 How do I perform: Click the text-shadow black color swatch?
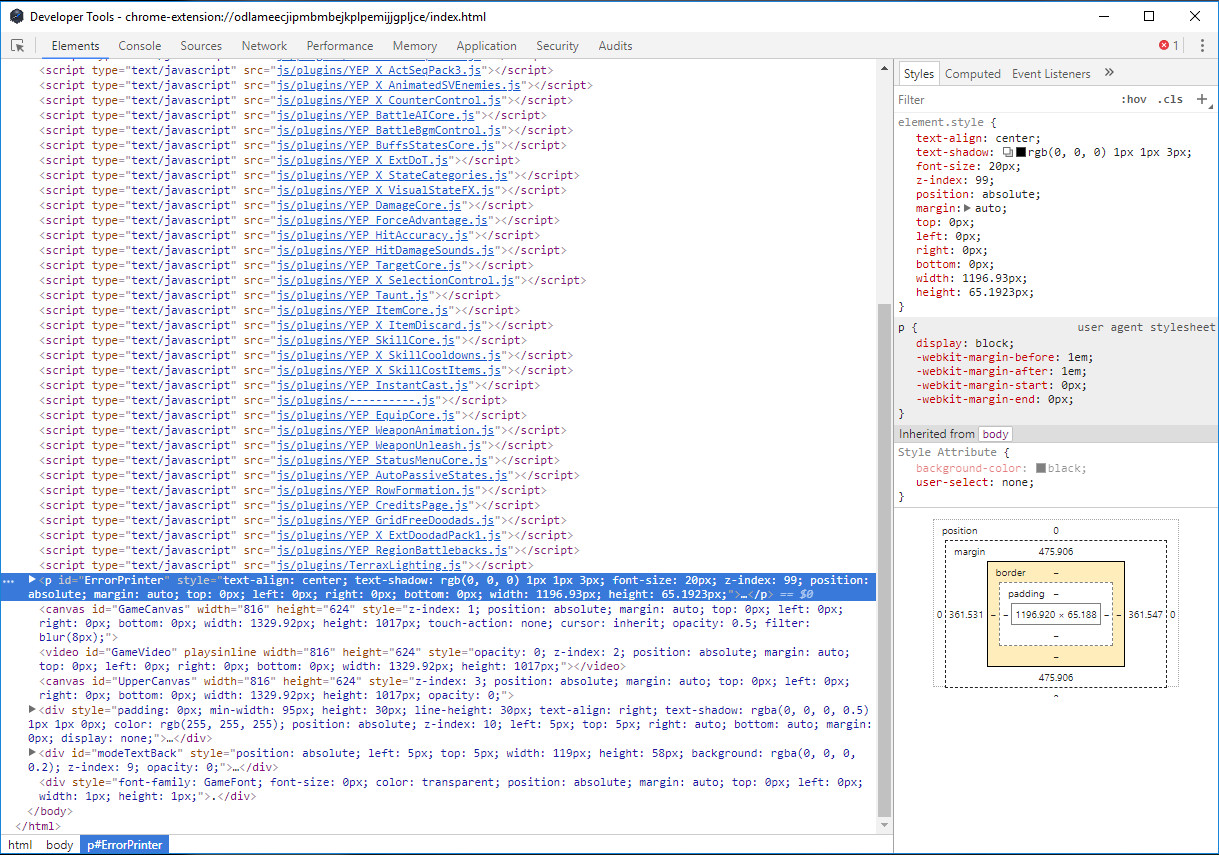[x=1021, y=152]
